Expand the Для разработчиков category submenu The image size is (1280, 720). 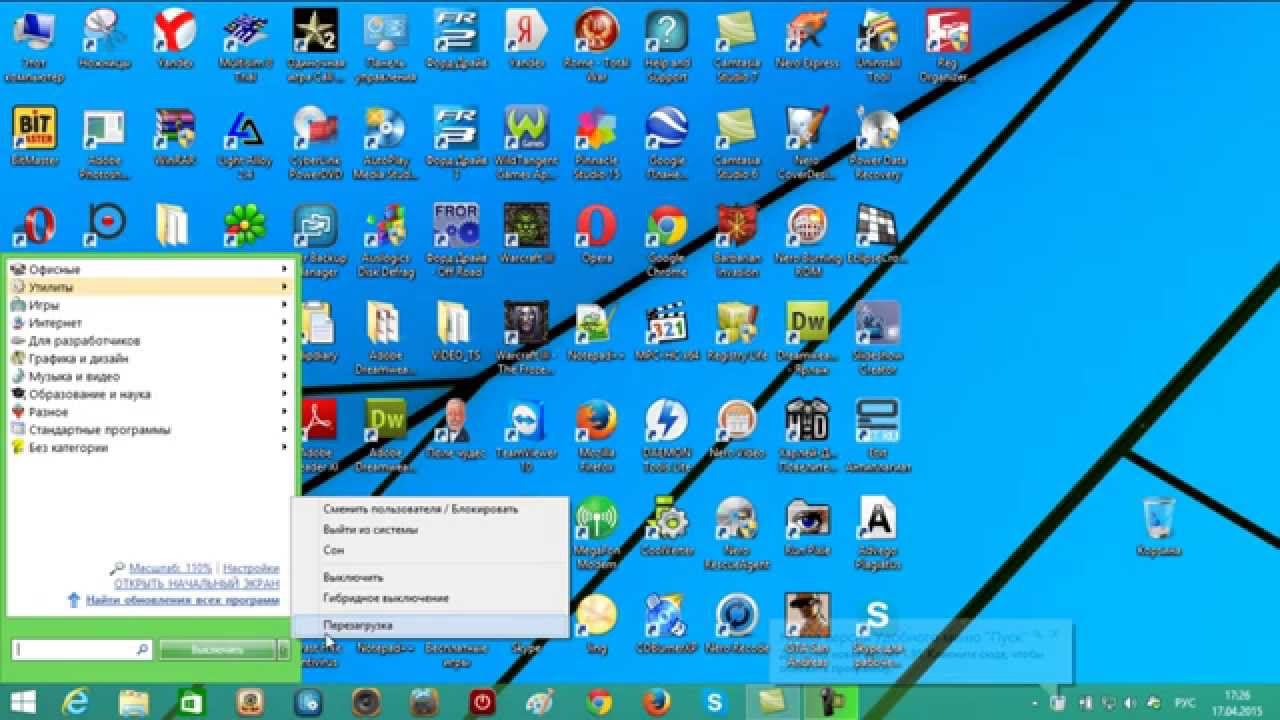click(x=150, y=341)
